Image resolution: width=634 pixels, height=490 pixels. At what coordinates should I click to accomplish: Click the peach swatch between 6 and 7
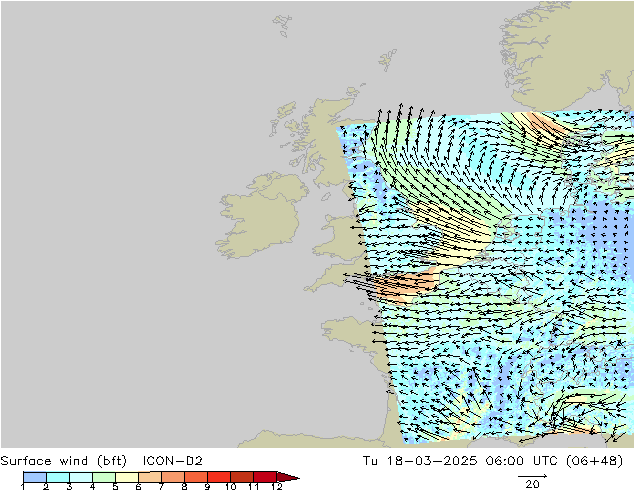pos(150,477)
